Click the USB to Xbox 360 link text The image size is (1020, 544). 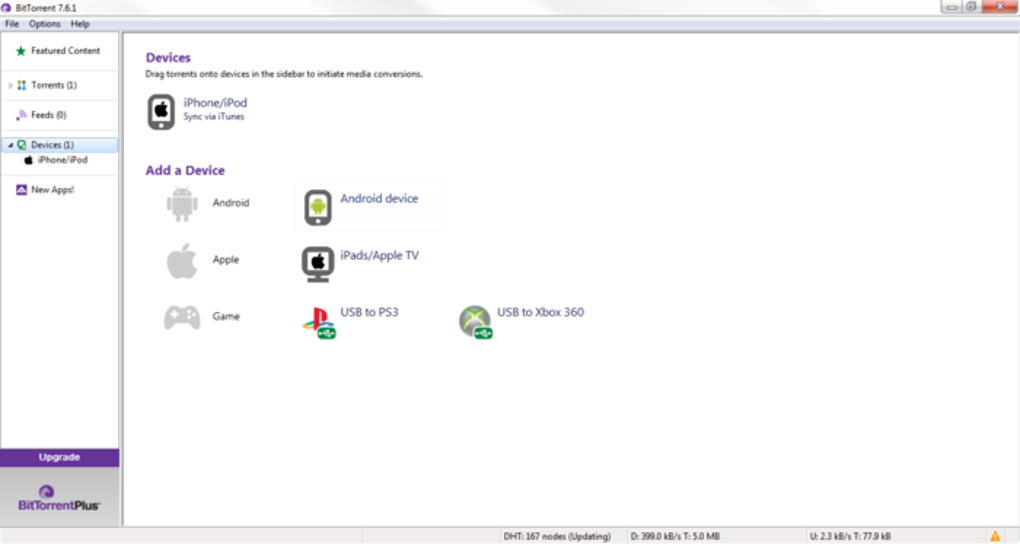[x=541, y=312]
